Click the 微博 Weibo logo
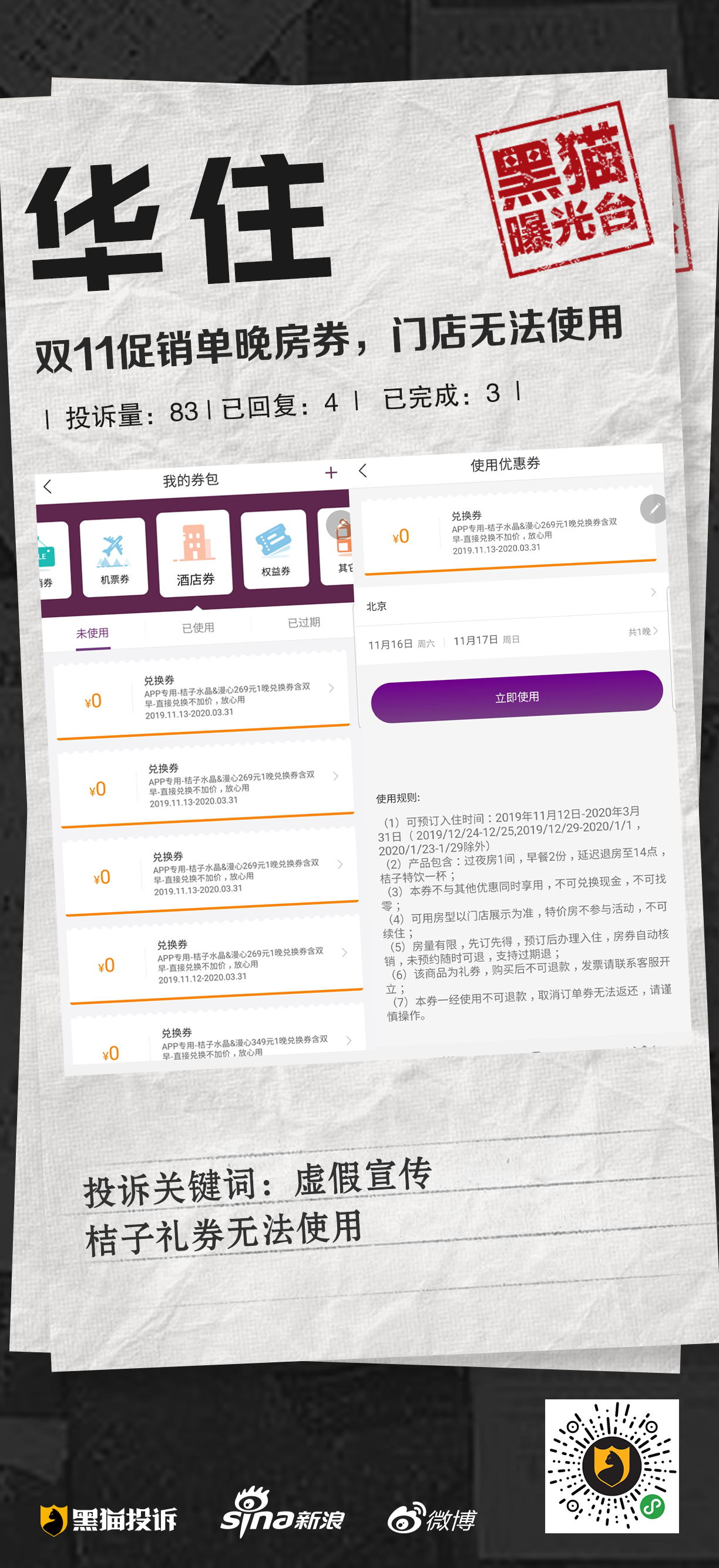Viewport: 719px width, 1568px height. click(432, 1519)
